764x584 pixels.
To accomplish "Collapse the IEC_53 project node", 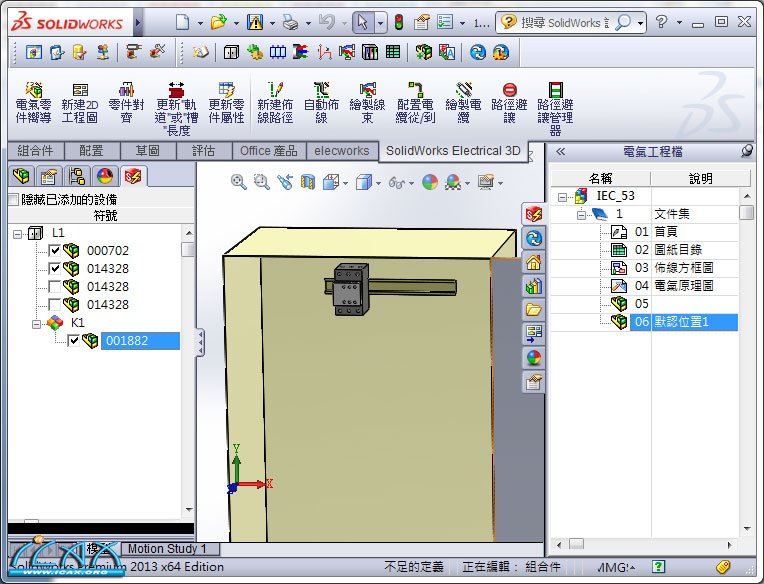I will pos(563,196).
